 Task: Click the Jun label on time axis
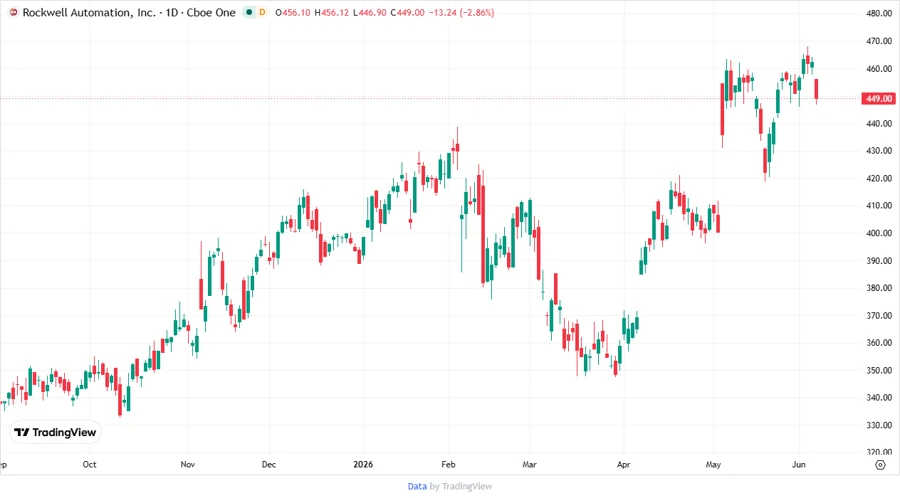[798, 464]
